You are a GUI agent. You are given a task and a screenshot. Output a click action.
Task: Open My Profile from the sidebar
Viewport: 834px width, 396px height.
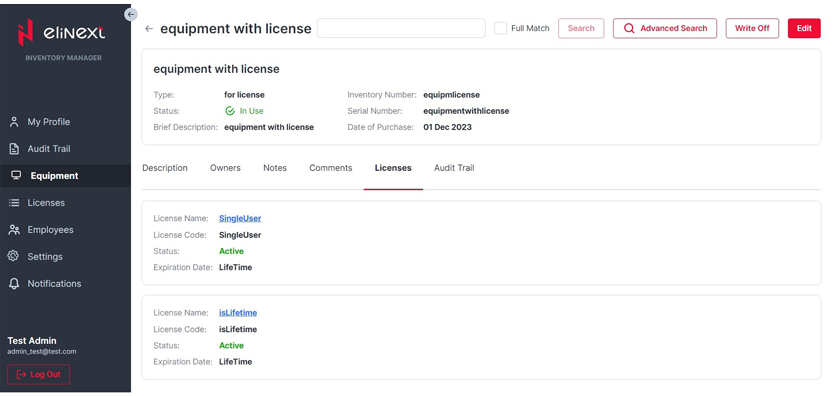(48, 122)
